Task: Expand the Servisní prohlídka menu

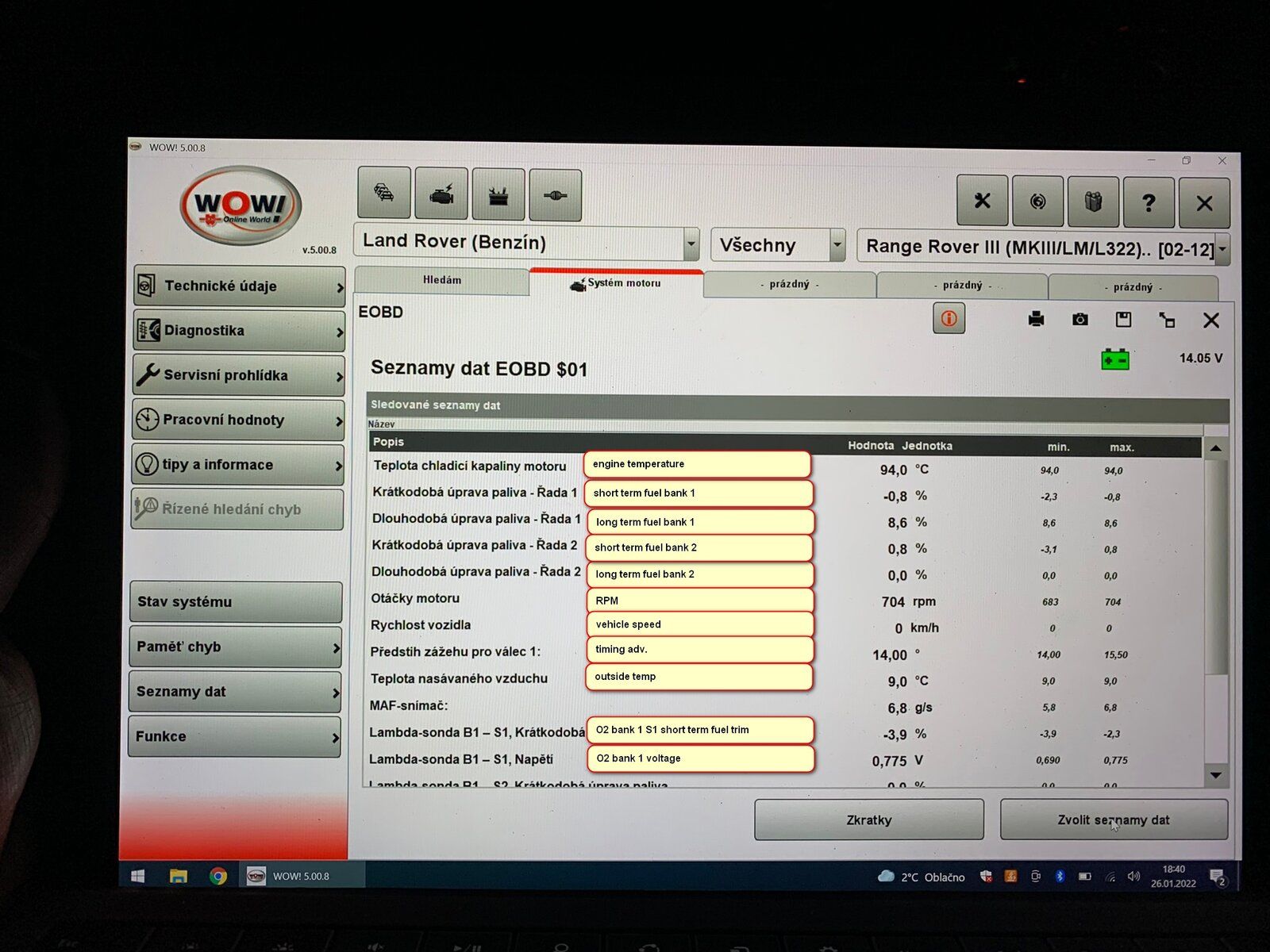Action: point(238,375)
